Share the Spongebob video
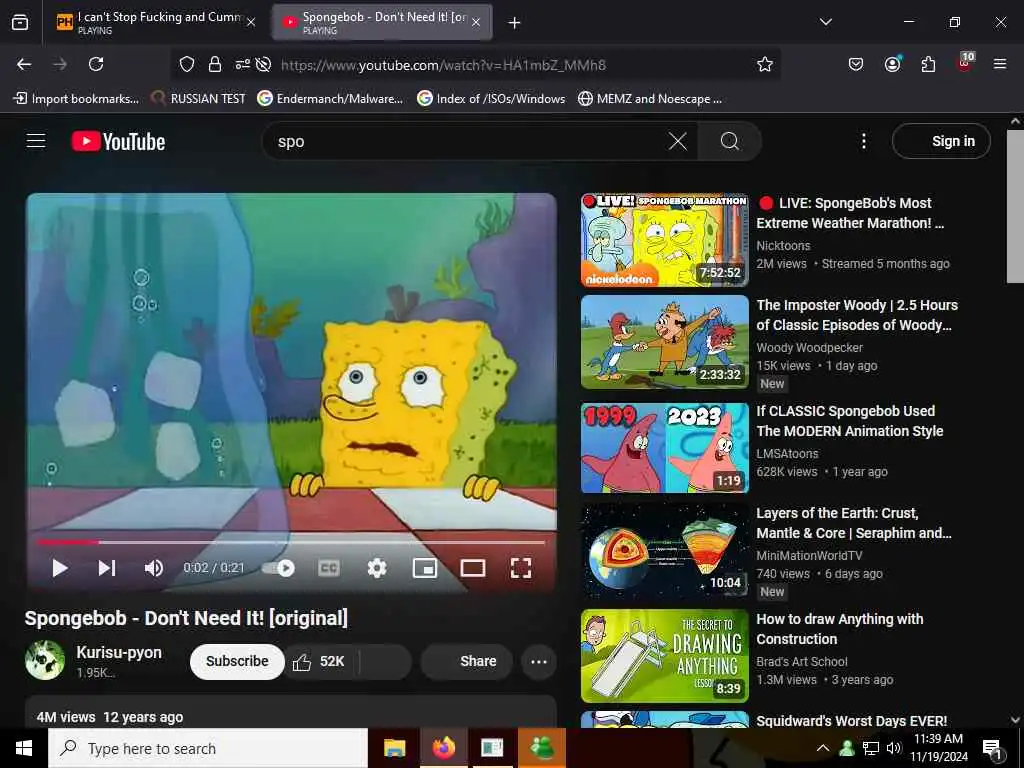Screen dimensions: 1024x768 click(x=466, y=662)
